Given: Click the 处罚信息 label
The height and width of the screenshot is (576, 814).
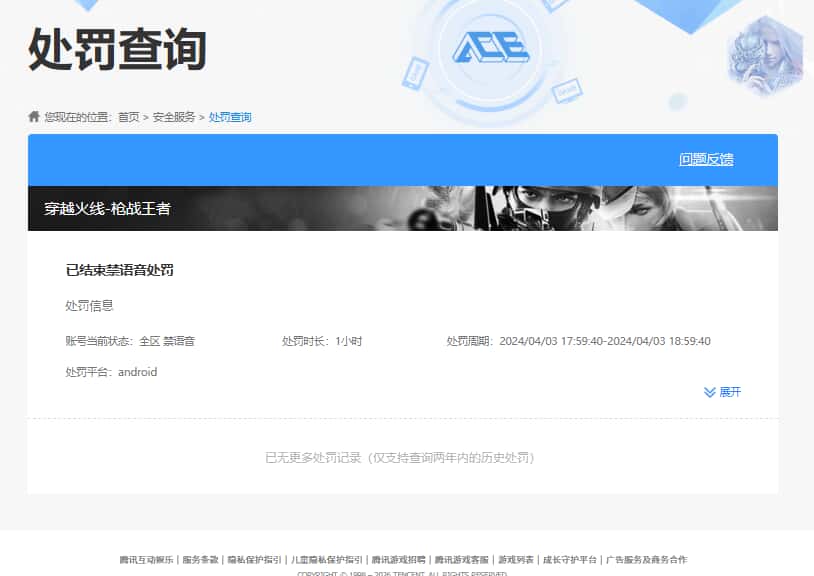Looking at the screenshot, I should (89, 306).
